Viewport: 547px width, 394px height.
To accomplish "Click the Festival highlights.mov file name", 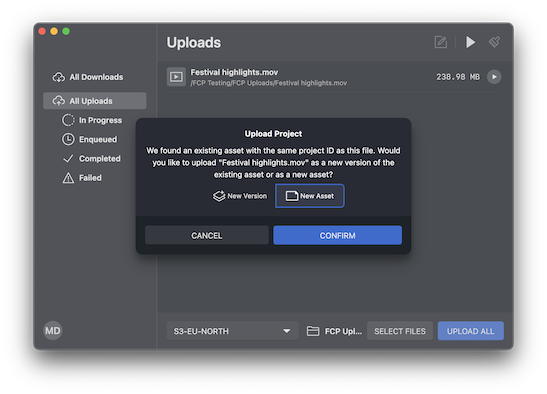I will 234,72.
